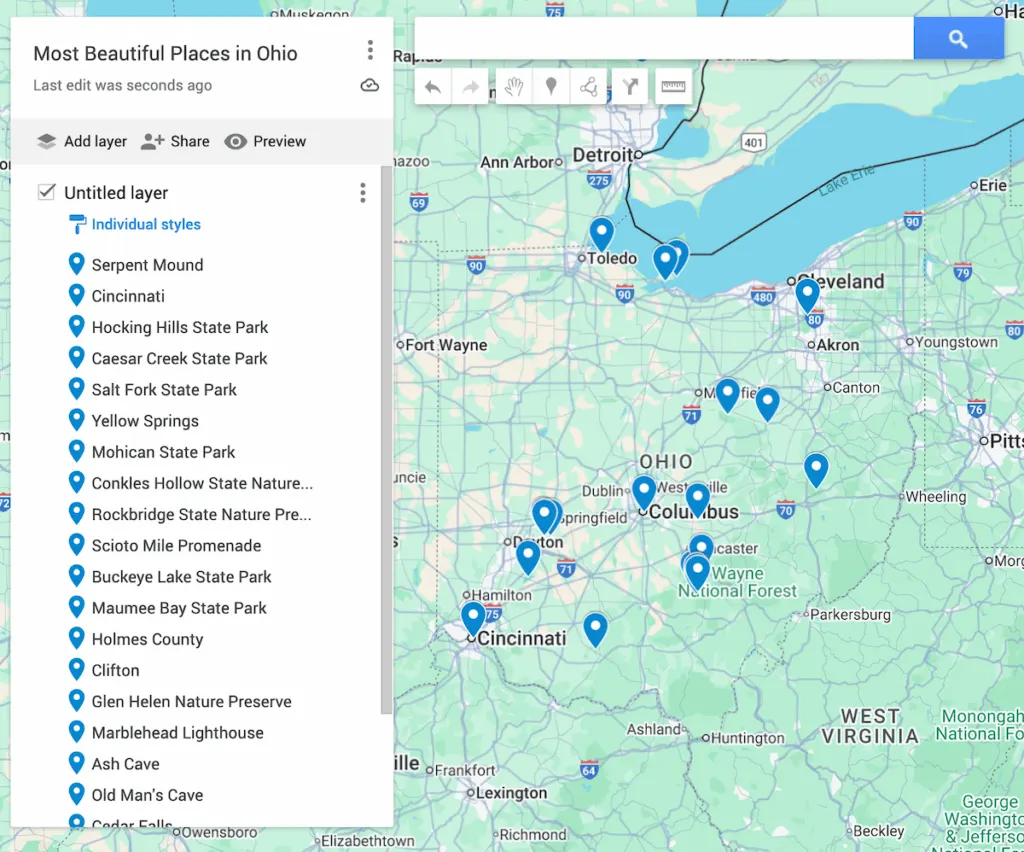The image size is (1024, 852).
Task: Select Rockbridge State Nature Preserve item
Action: pyautogui.click(x=202, y=514)
